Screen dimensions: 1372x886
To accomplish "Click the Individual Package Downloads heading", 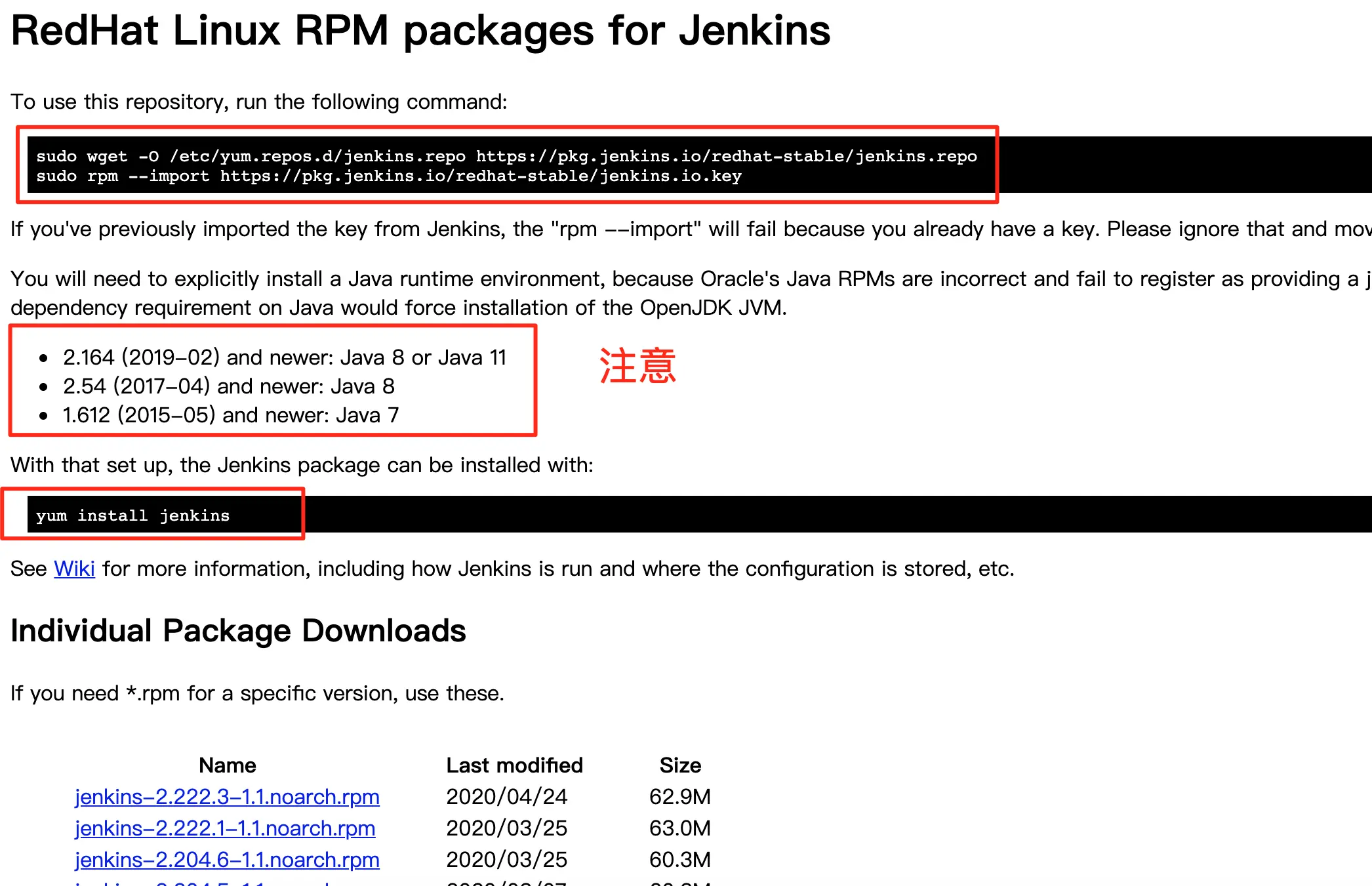I will tap(238, 631).
